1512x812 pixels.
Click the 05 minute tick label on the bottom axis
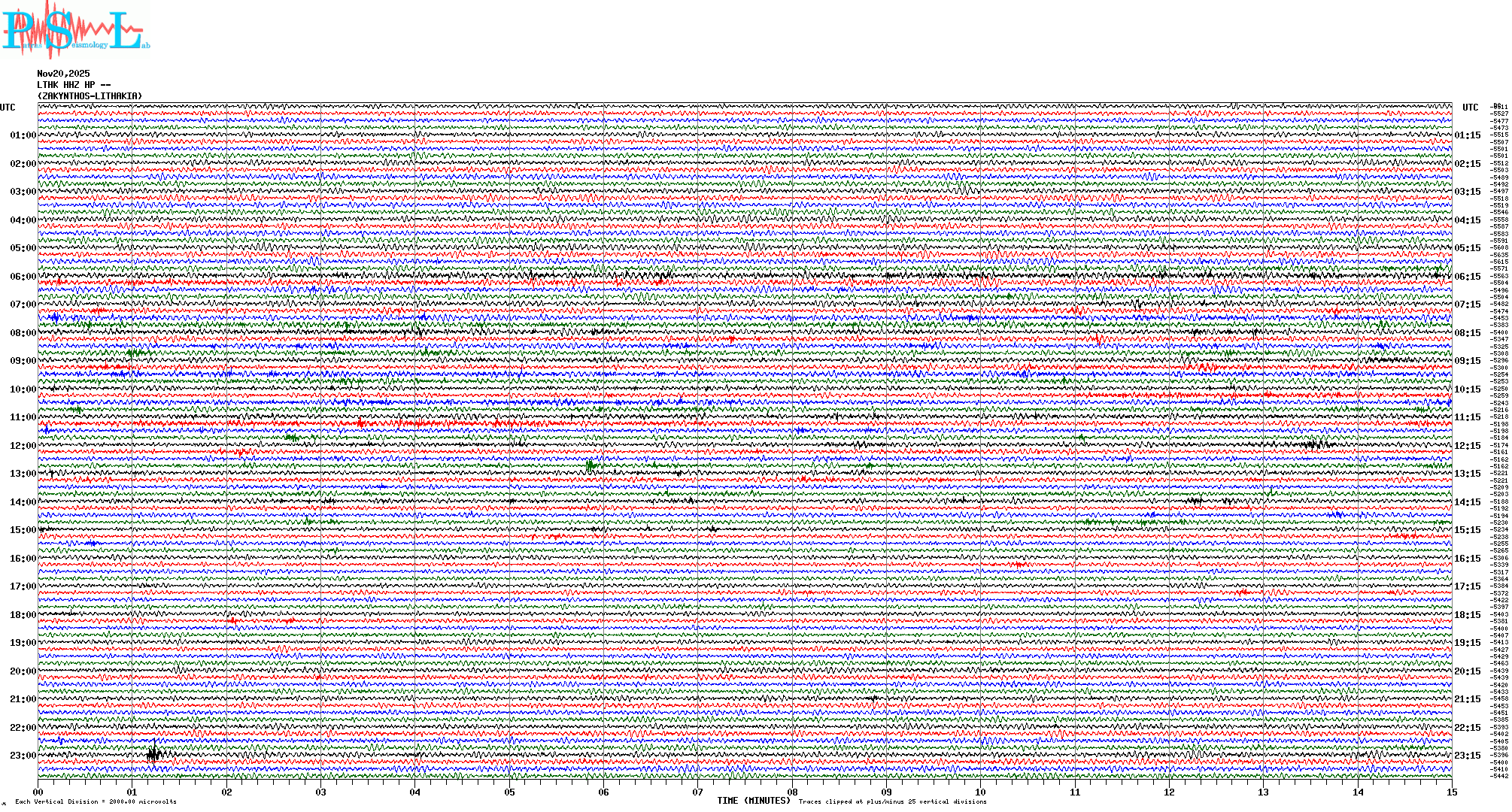[509, 792]
